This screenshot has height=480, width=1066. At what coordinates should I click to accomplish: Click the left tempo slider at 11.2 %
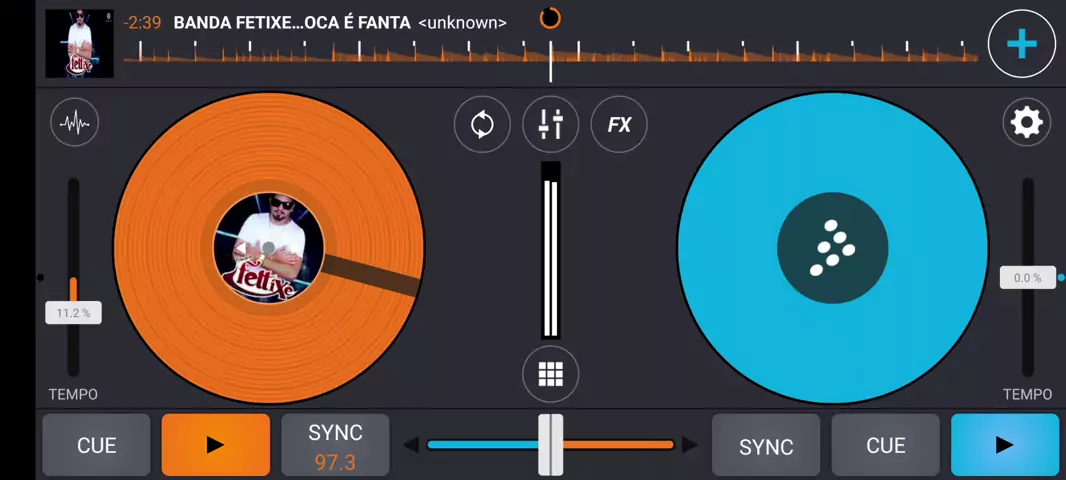point(73,313)
